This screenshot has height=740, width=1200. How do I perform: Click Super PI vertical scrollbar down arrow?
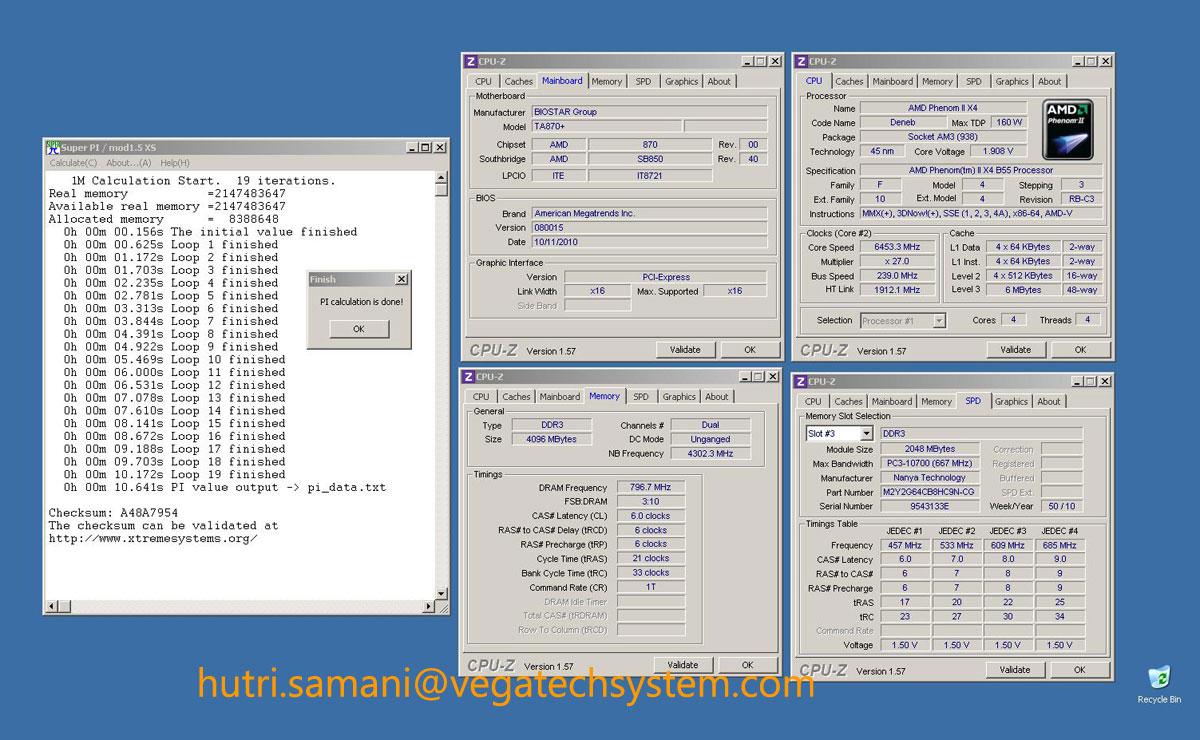442,593
